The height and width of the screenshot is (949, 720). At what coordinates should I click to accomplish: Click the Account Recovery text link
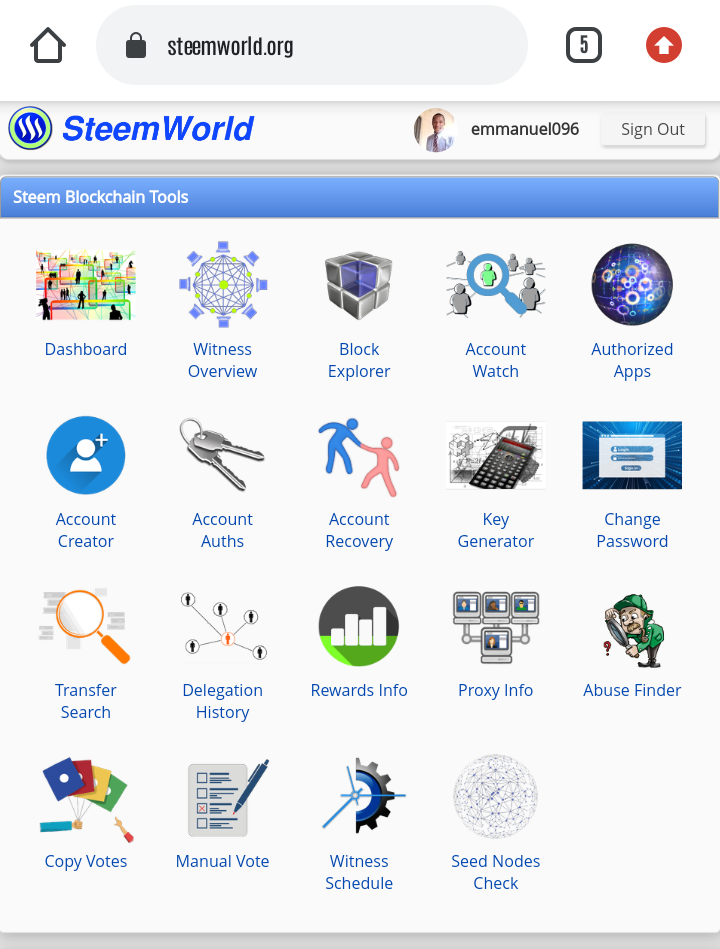[359, 530]
